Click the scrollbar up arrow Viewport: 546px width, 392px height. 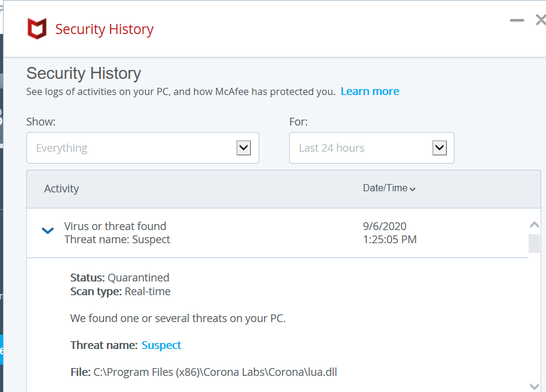[x=534, y=225]
